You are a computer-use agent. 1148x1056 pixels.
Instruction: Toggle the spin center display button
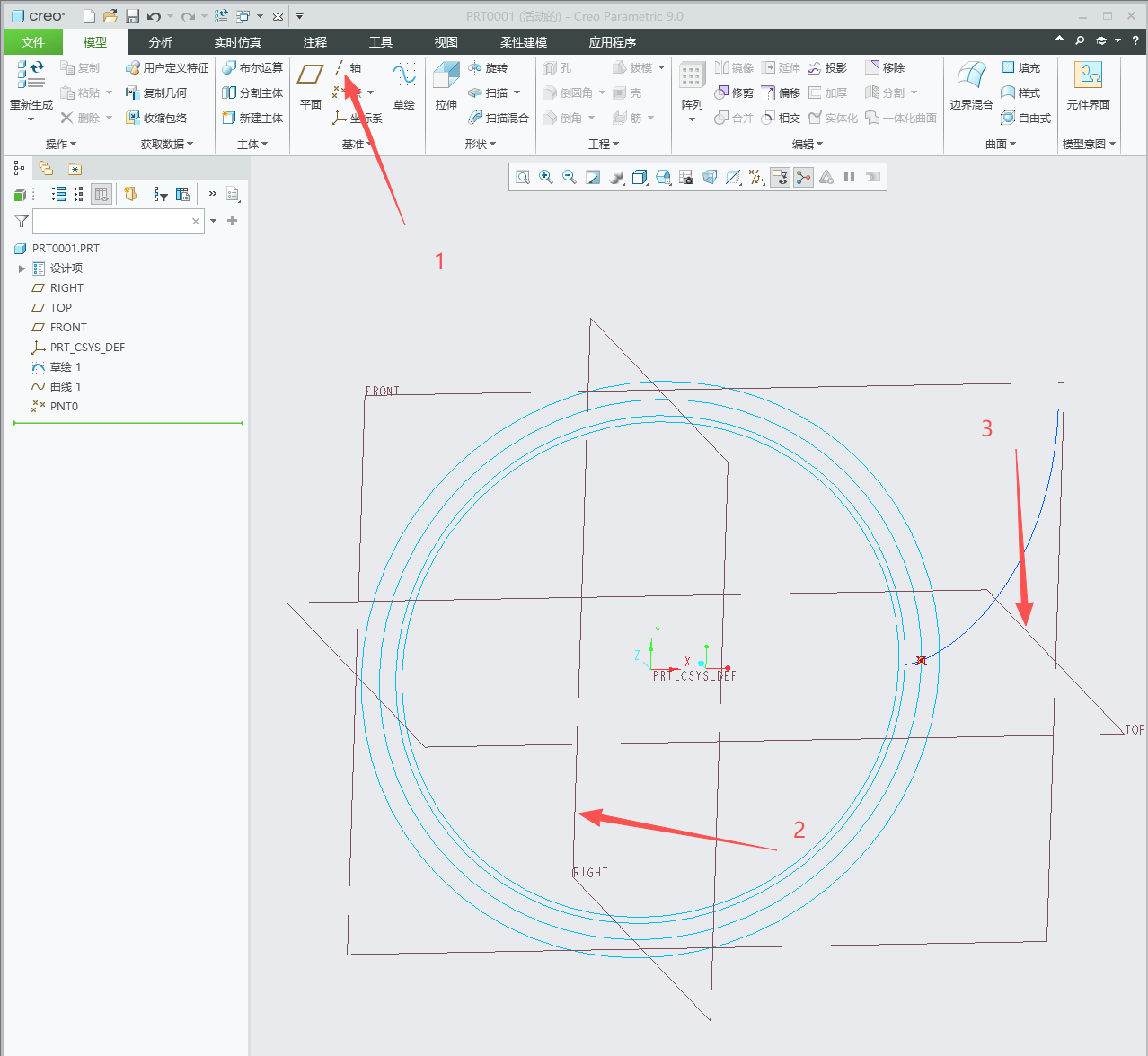pyautogui.click(x=803, y=177)
